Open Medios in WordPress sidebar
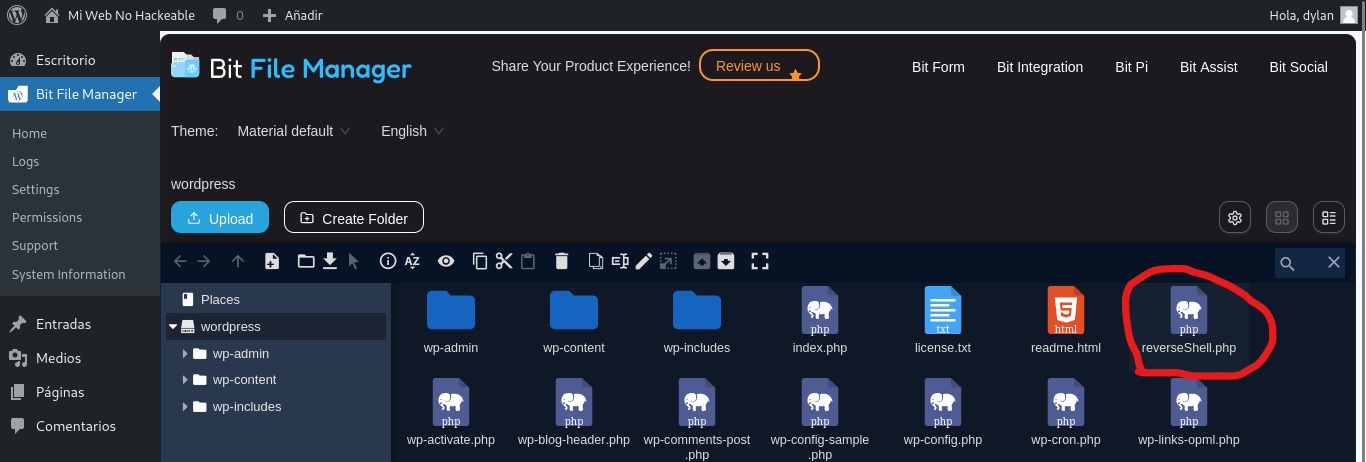1366x462 pixels. click(x=80, y=358)
